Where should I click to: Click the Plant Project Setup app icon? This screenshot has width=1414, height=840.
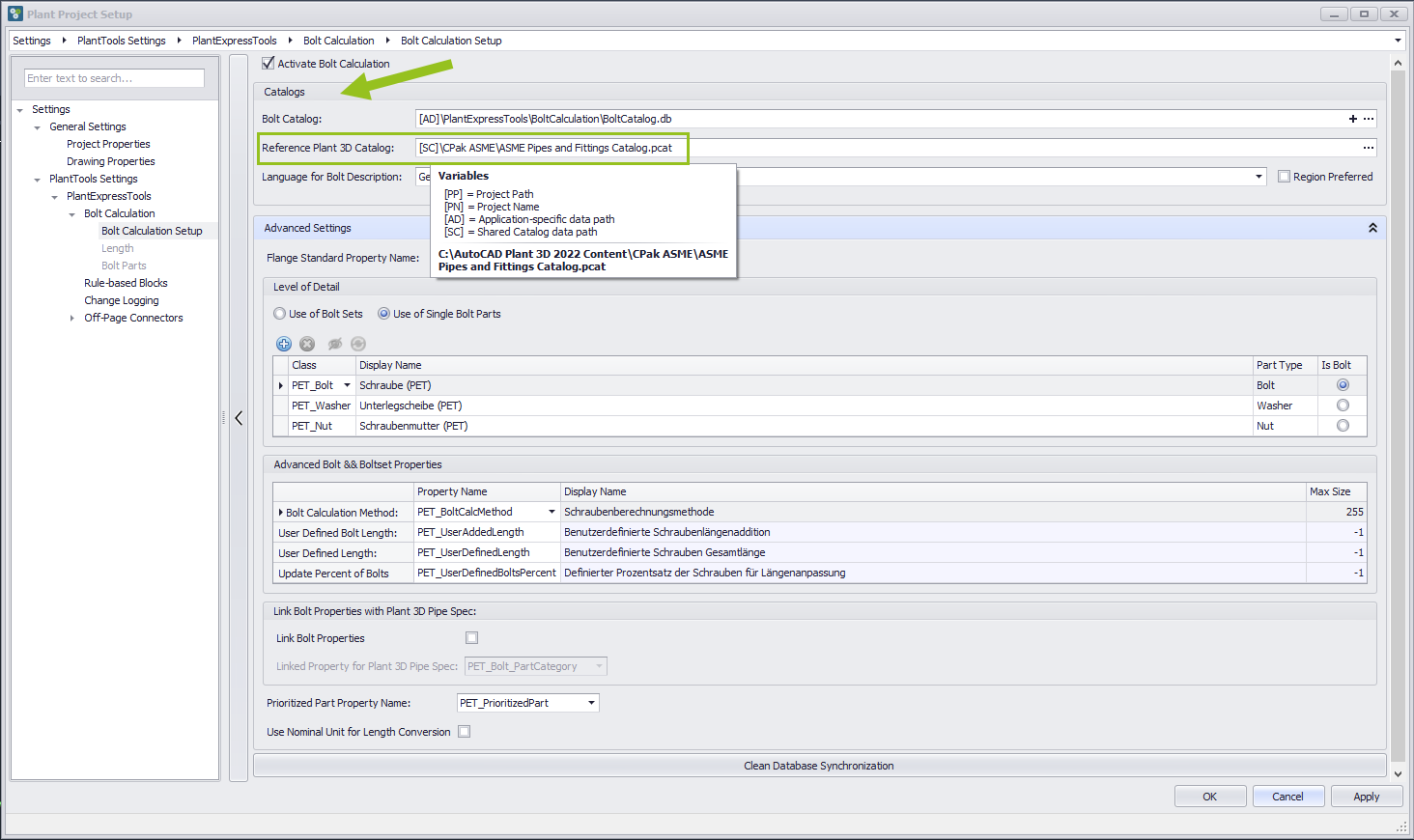15,14
